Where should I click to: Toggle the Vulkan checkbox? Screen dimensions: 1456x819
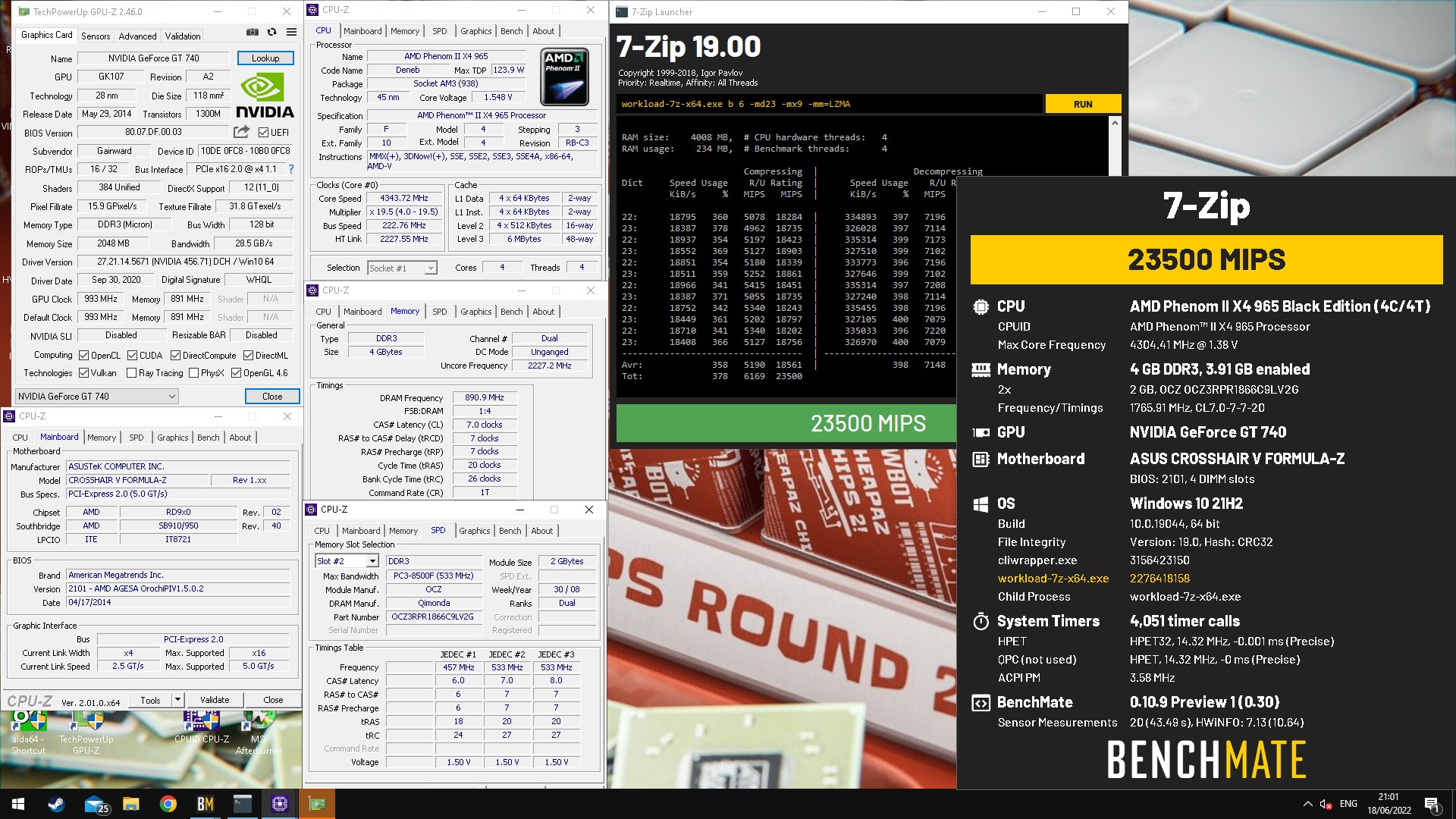[x=84, y=372]
